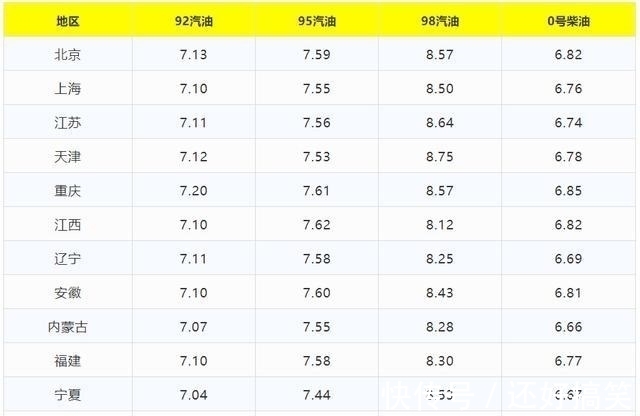Click the 安徽 region cell
The image size is (640, 416).
(x=68, y=292)
